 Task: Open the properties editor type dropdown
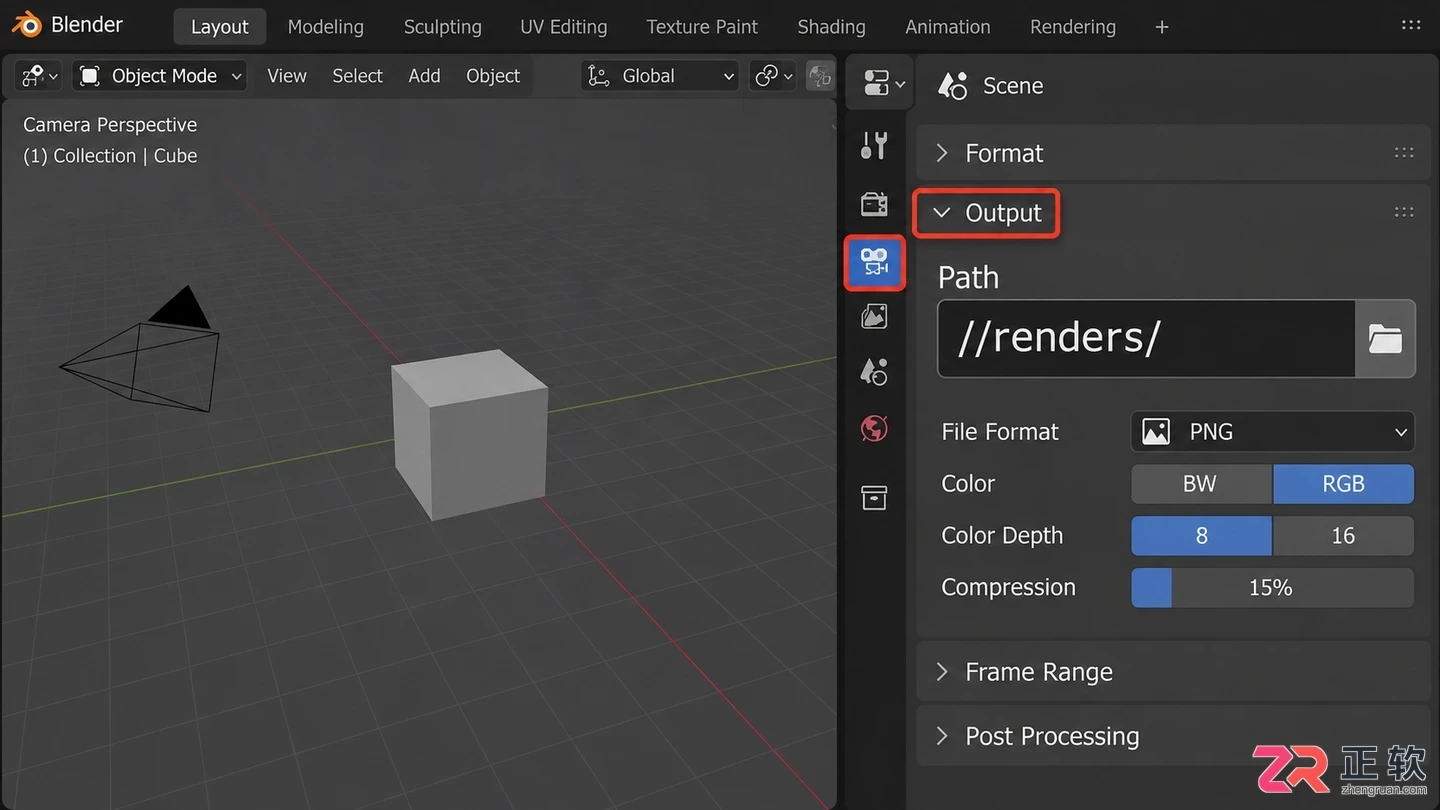coord(883,84)
